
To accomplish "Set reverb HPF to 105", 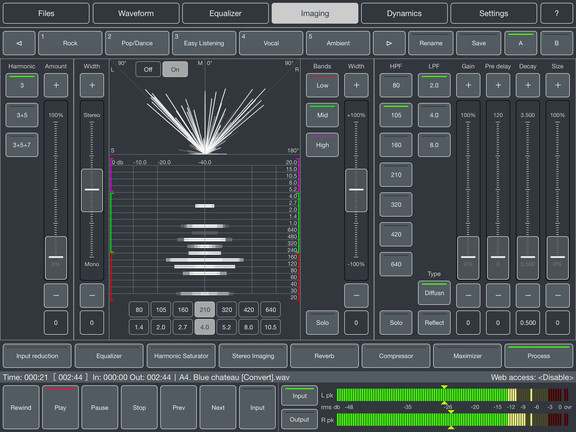I will 396,115.
